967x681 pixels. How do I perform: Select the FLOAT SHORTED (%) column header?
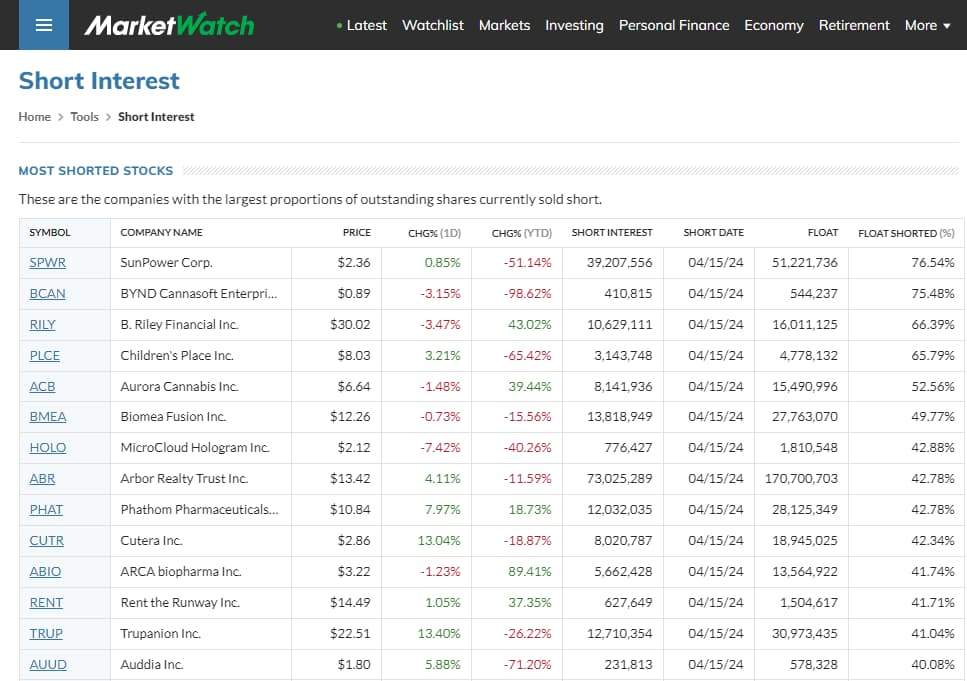click(906, 233)
